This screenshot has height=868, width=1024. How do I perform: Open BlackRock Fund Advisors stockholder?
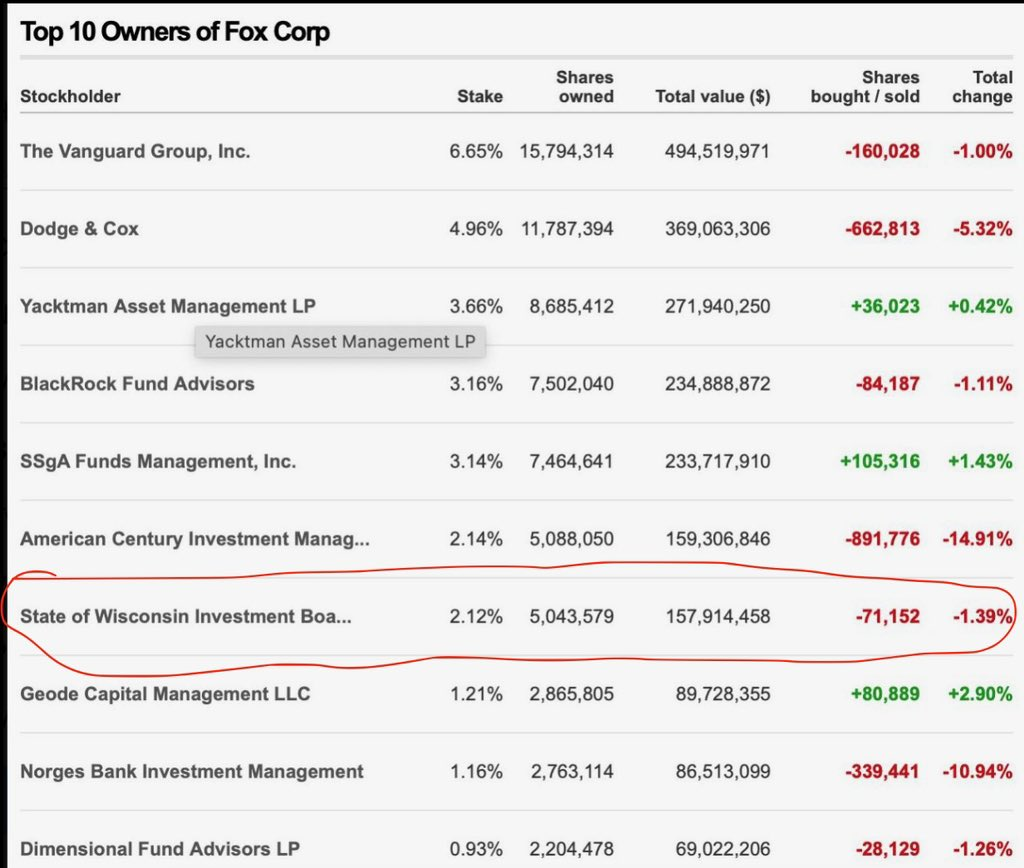tap(137, 383)
